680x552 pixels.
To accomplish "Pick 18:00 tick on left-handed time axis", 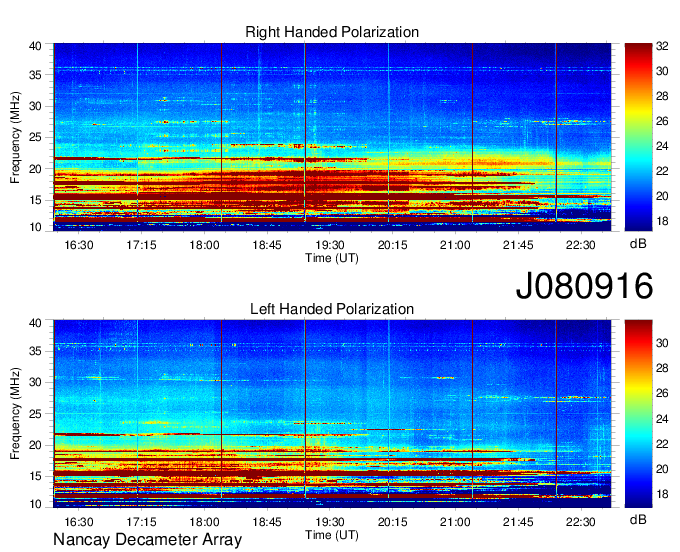I will click(x=204, y=522).
